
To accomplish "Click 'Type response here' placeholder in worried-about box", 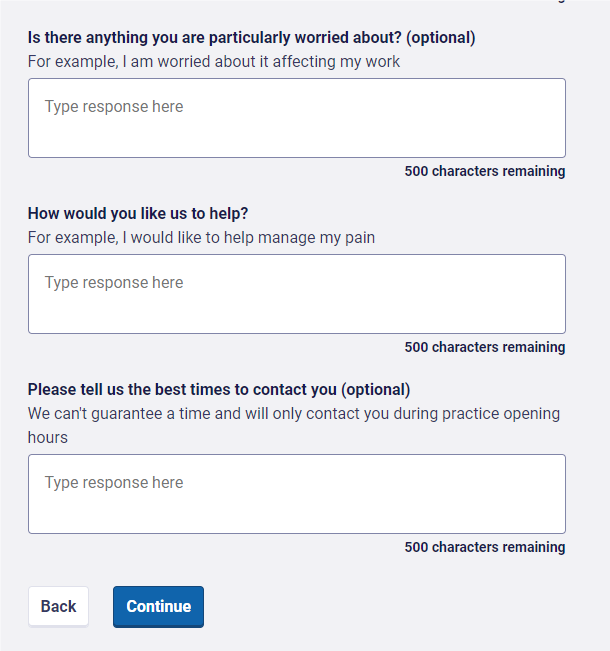I will pyautogui.click(x=114, y=107).
